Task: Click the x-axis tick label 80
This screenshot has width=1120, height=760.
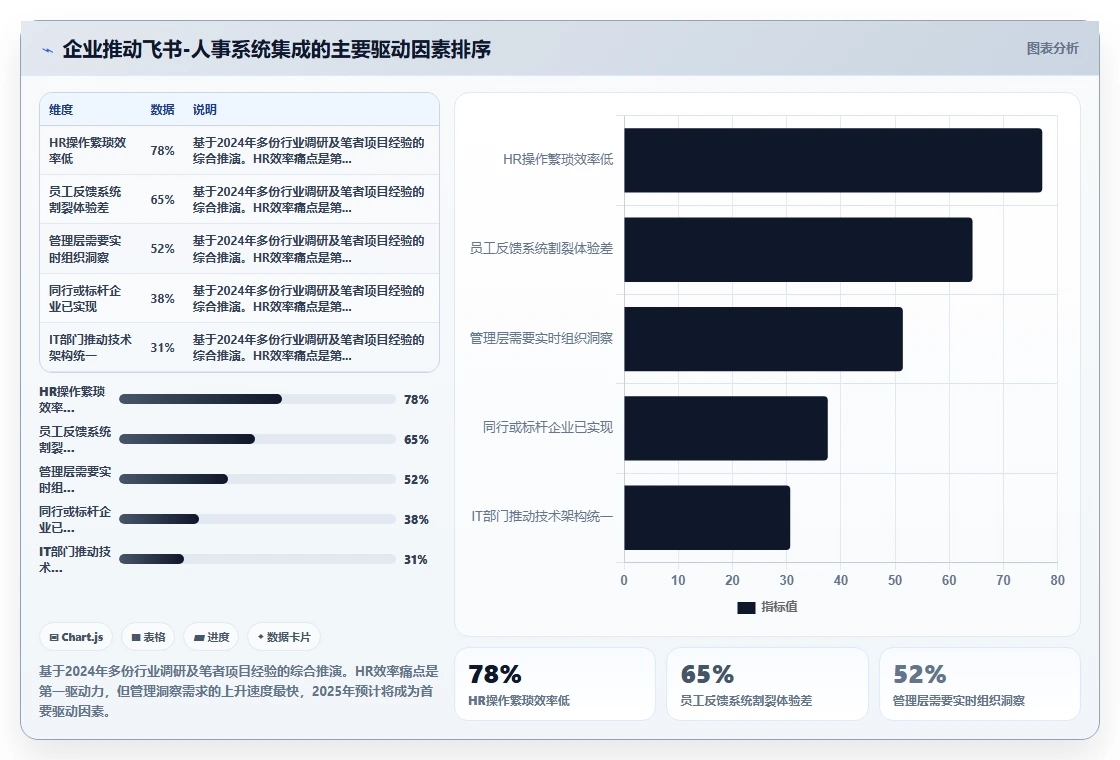Action: [x=1057, y=580]
